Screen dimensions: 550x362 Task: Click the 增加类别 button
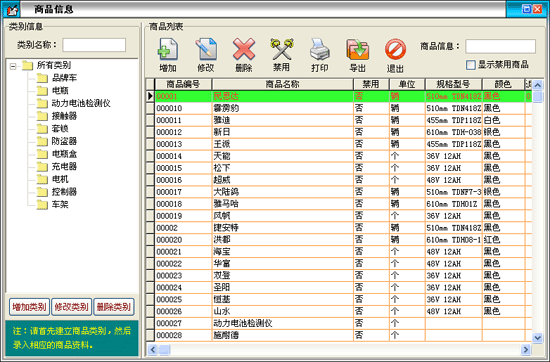[x=29, y=307]
